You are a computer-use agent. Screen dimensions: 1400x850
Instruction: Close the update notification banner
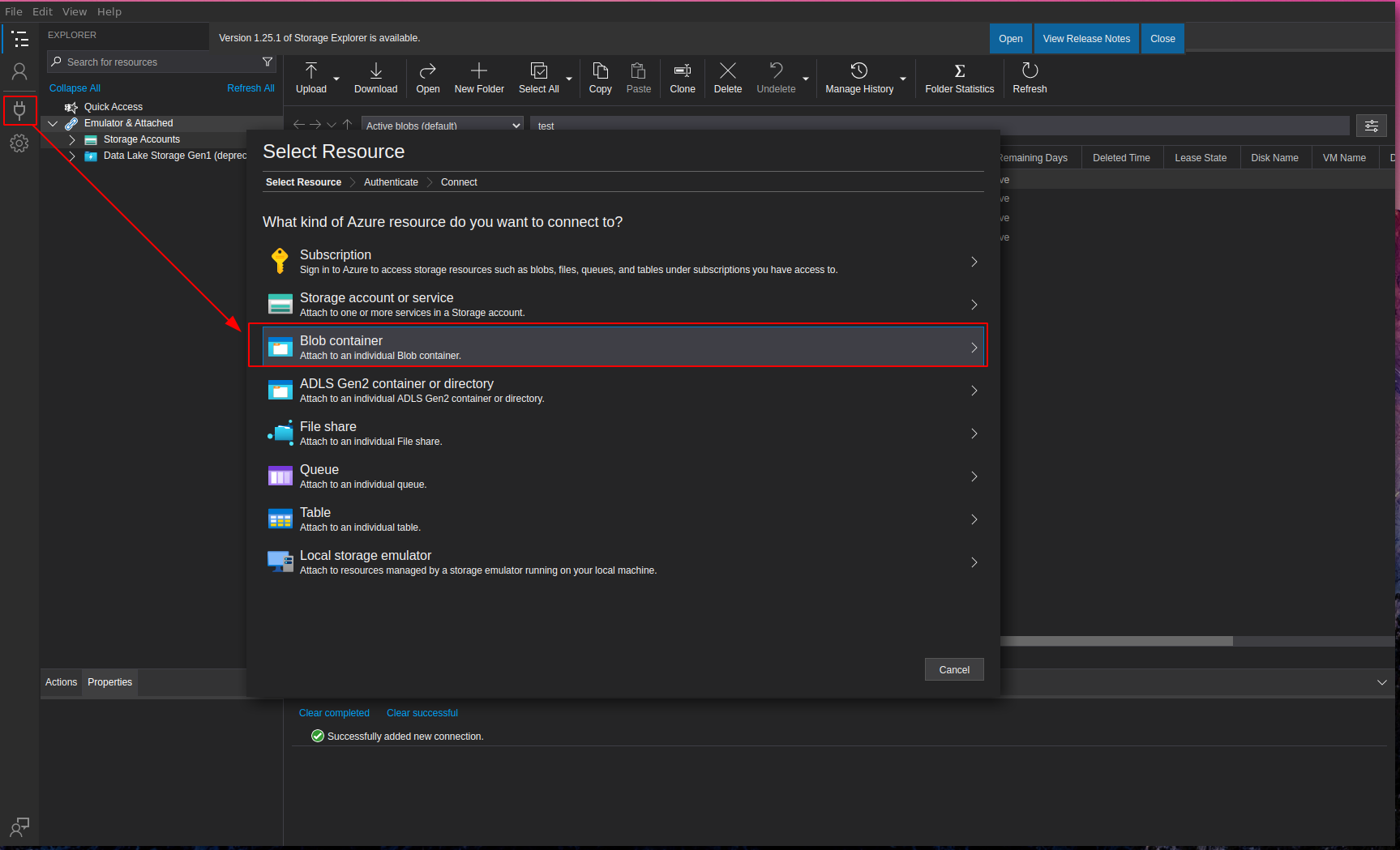point(1162,38)
